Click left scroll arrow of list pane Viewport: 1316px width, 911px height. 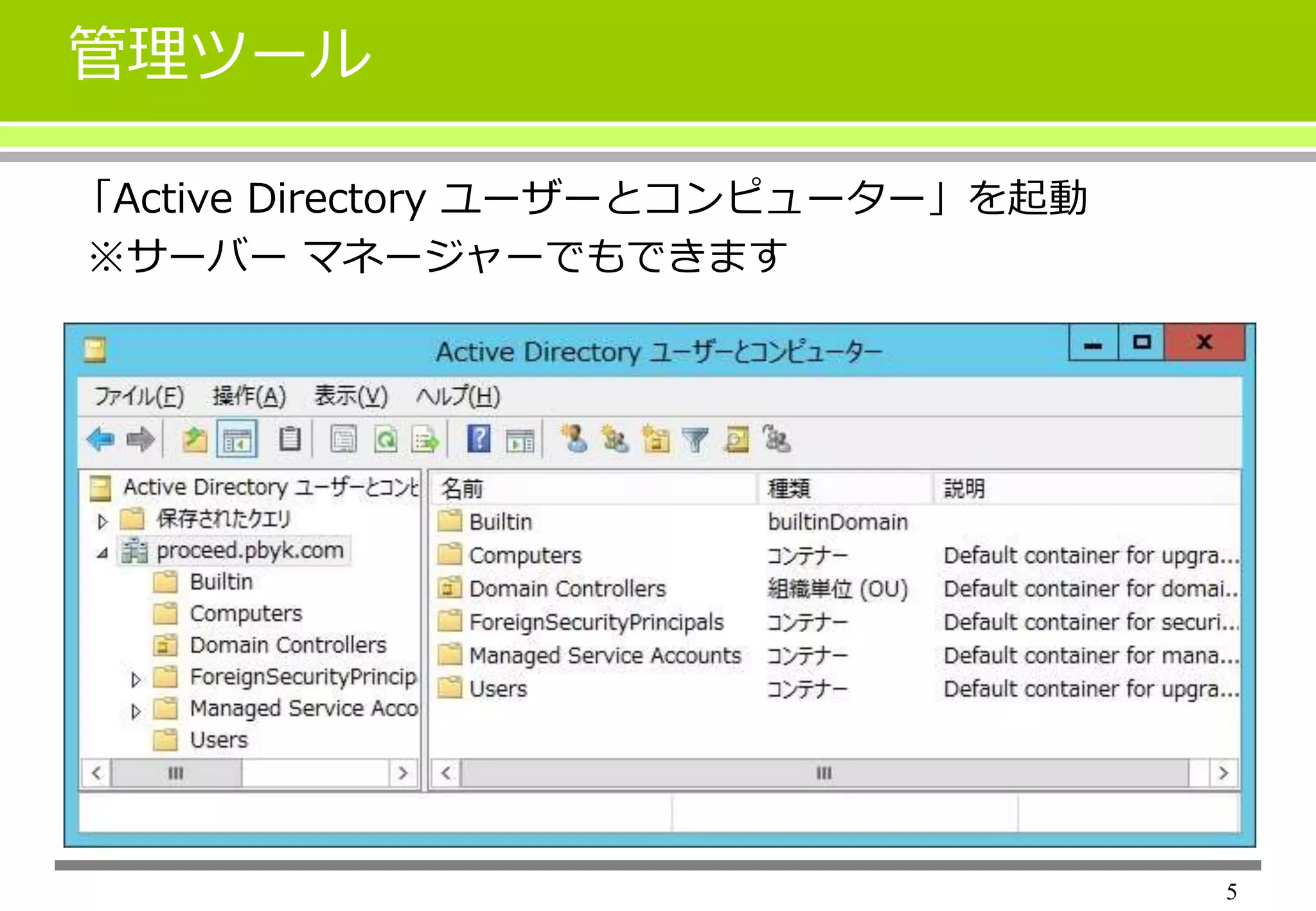pos(446,773)
